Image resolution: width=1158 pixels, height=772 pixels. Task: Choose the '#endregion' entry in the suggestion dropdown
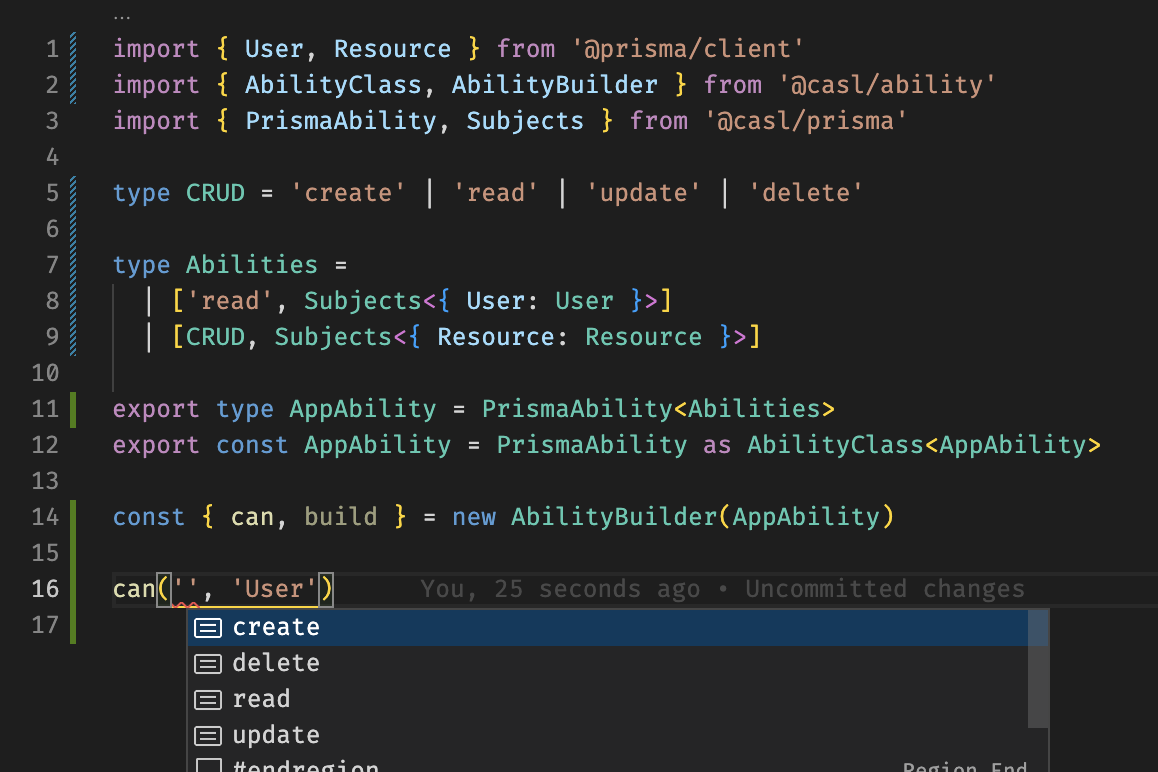[306, 766]
